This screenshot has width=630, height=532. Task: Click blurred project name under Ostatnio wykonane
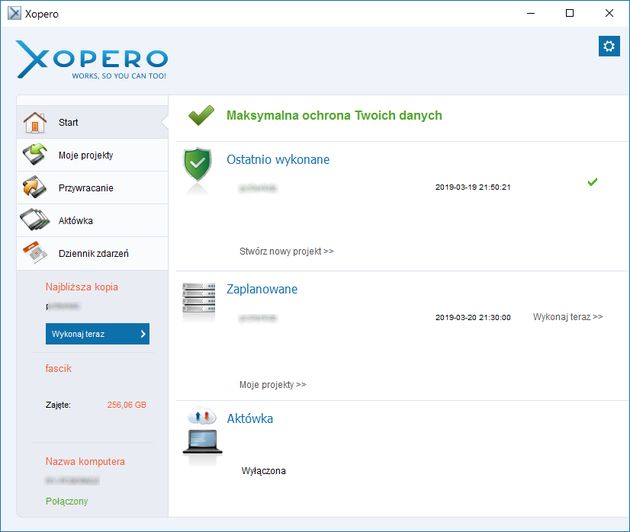pyautogui.click(x=258, y=188)
